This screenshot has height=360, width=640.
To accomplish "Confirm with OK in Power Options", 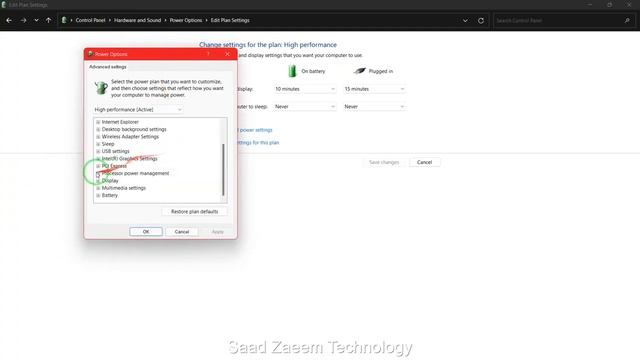I will point(146,231).
